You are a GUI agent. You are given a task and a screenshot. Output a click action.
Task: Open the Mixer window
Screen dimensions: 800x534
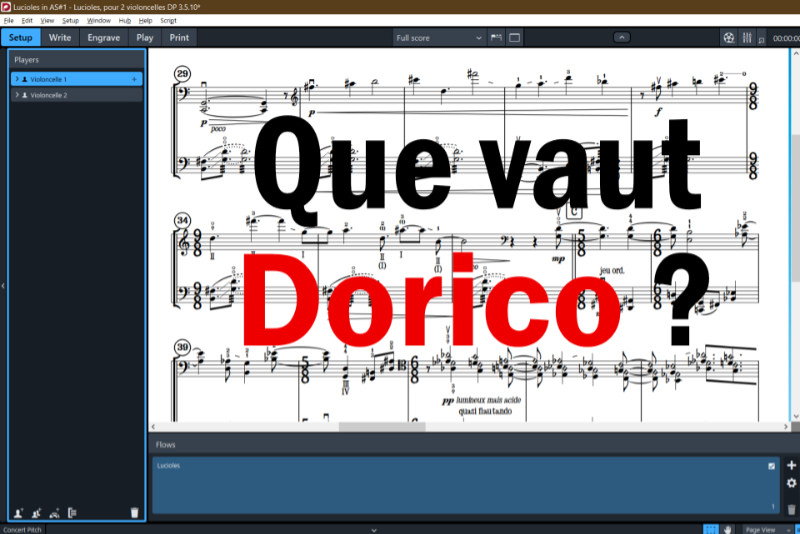click(747, 38)
